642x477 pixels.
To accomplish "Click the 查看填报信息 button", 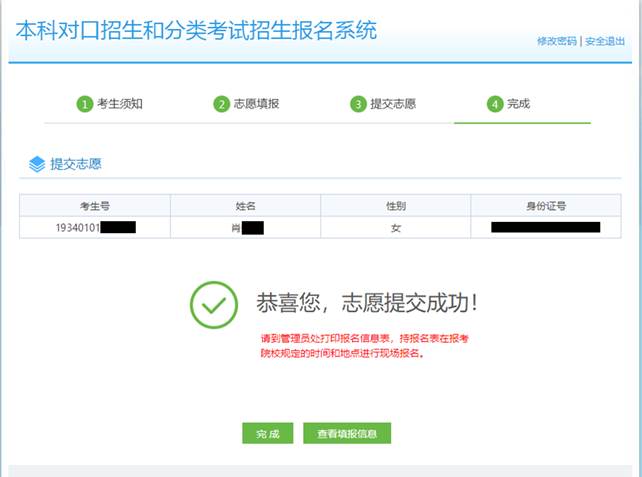I will (347, 433).
